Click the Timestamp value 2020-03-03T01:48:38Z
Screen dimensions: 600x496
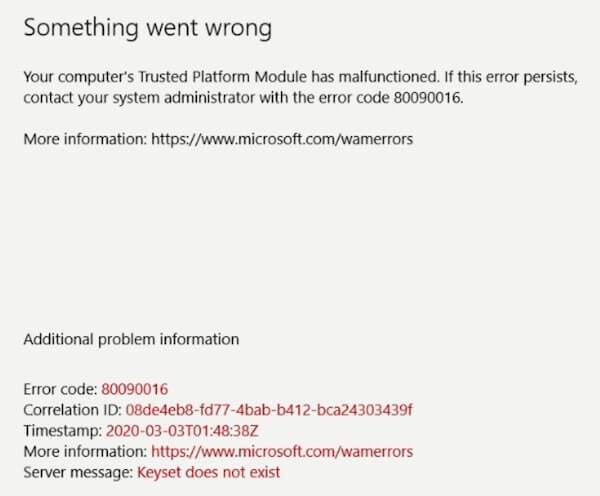pyautogui.click(x=182, y=431)
